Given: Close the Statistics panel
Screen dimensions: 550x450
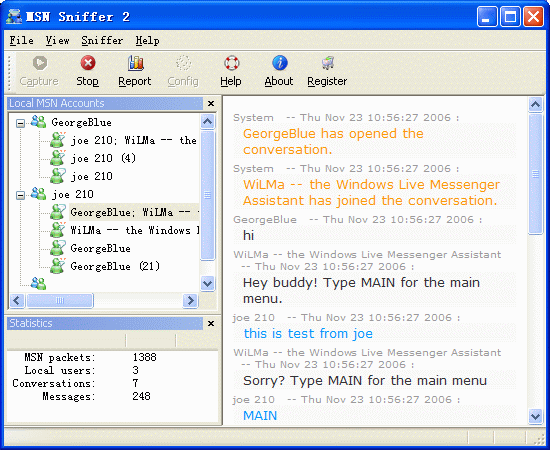Looking at the screenshot, I should pos(211,323).
